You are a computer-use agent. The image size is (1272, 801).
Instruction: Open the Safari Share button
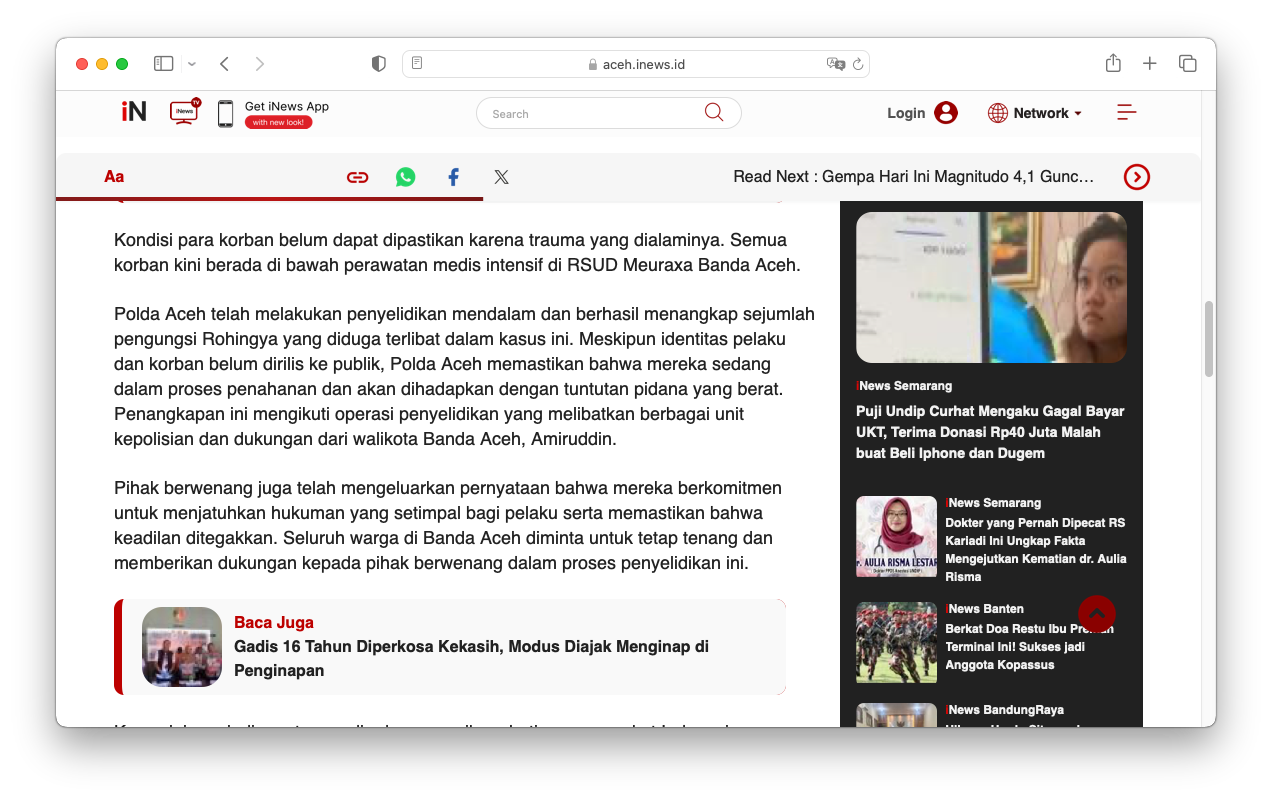tap(1113, 63)
